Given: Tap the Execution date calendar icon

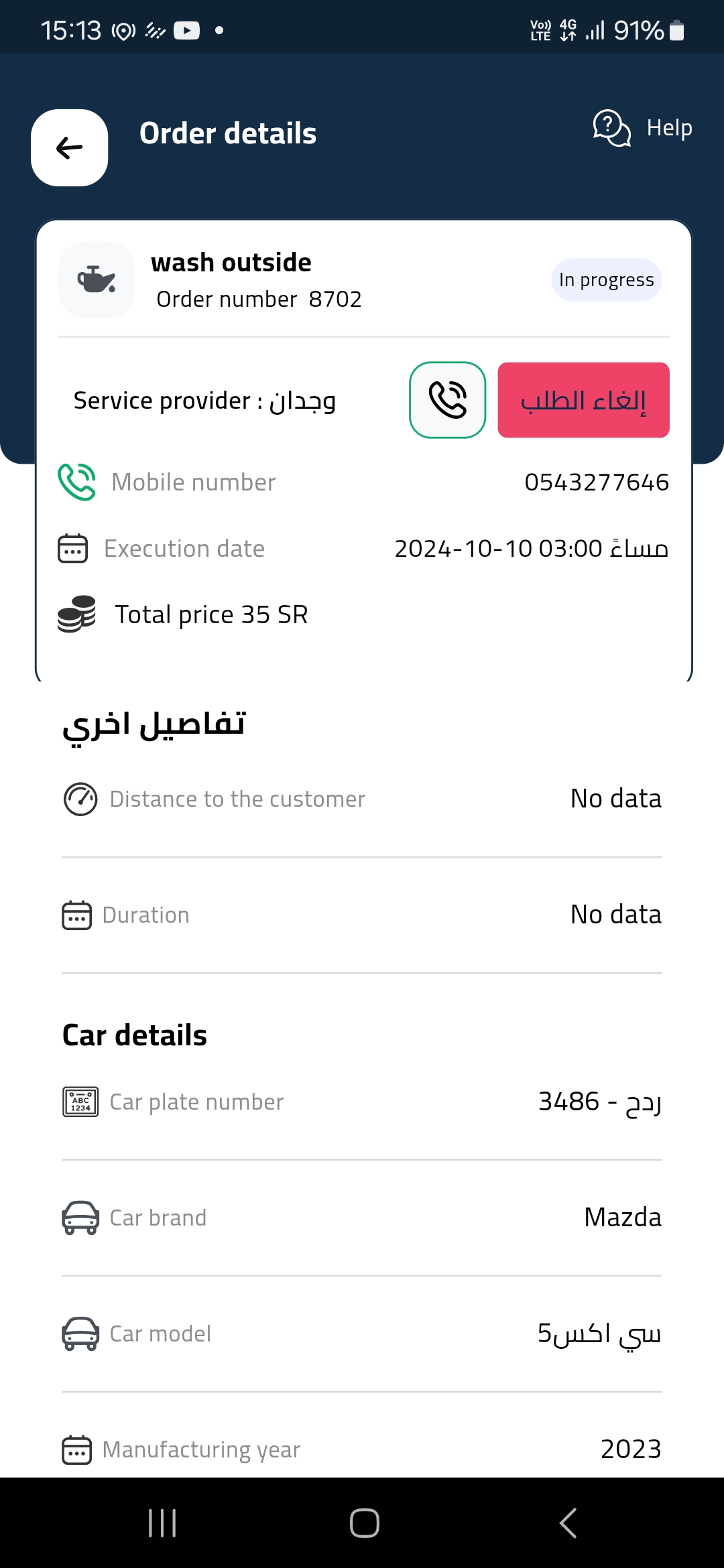Looking at the screenshot, I should coord(73,548).
